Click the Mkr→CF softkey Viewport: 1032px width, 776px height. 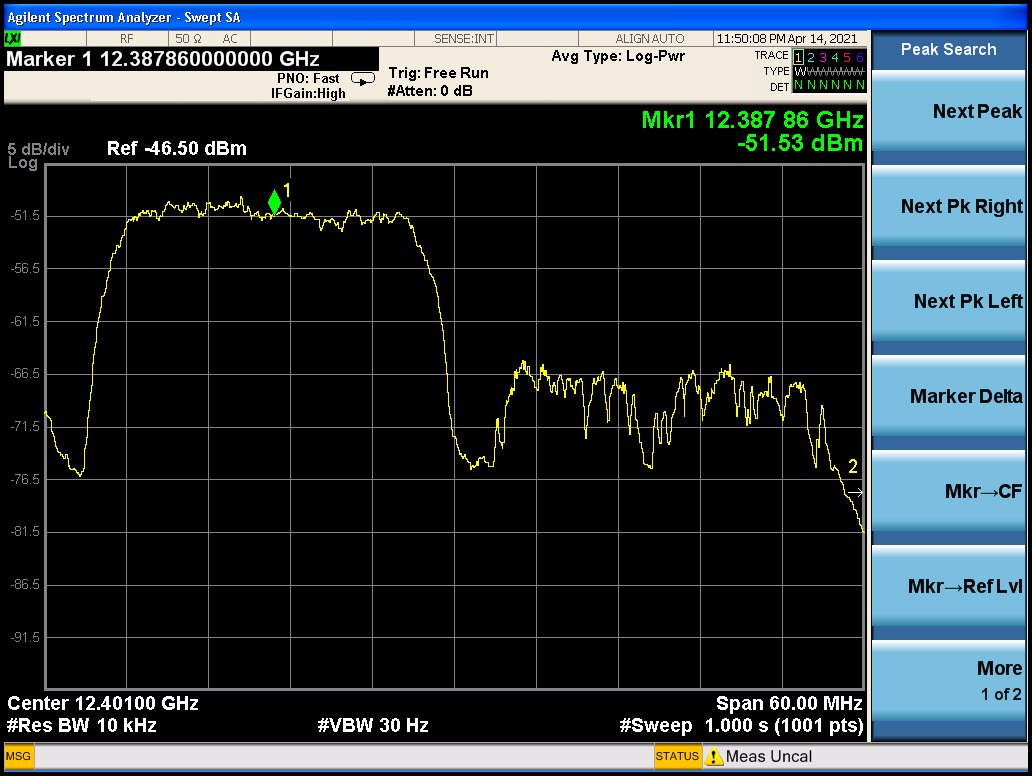948,492
